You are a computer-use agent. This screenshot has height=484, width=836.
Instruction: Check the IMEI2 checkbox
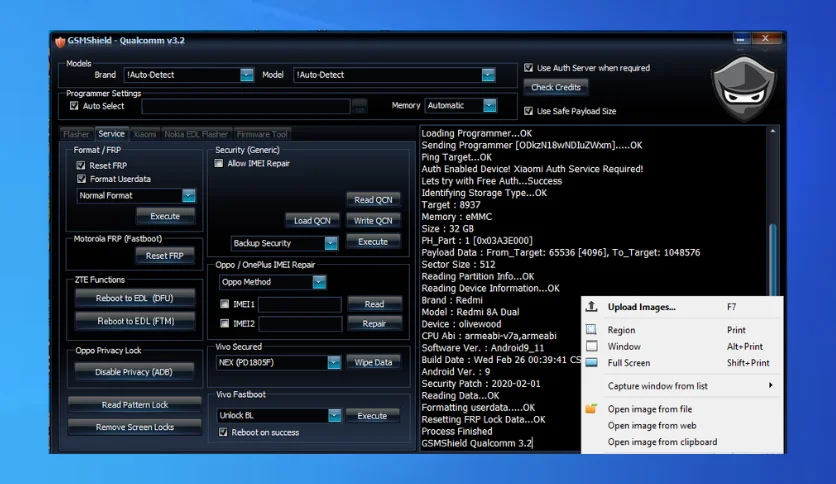[x=224, y=323]
